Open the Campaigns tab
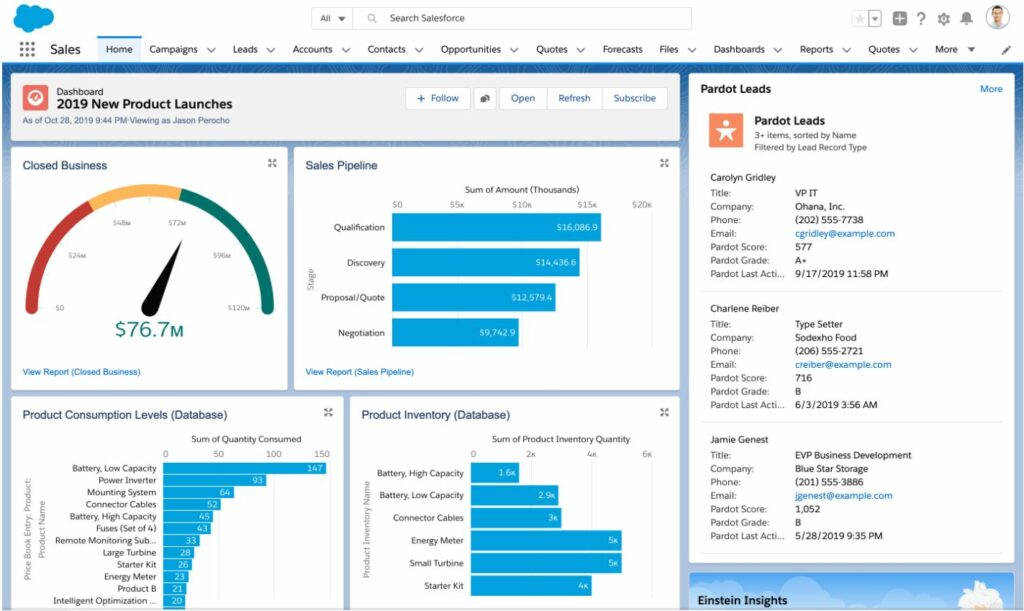 (173, 49)
